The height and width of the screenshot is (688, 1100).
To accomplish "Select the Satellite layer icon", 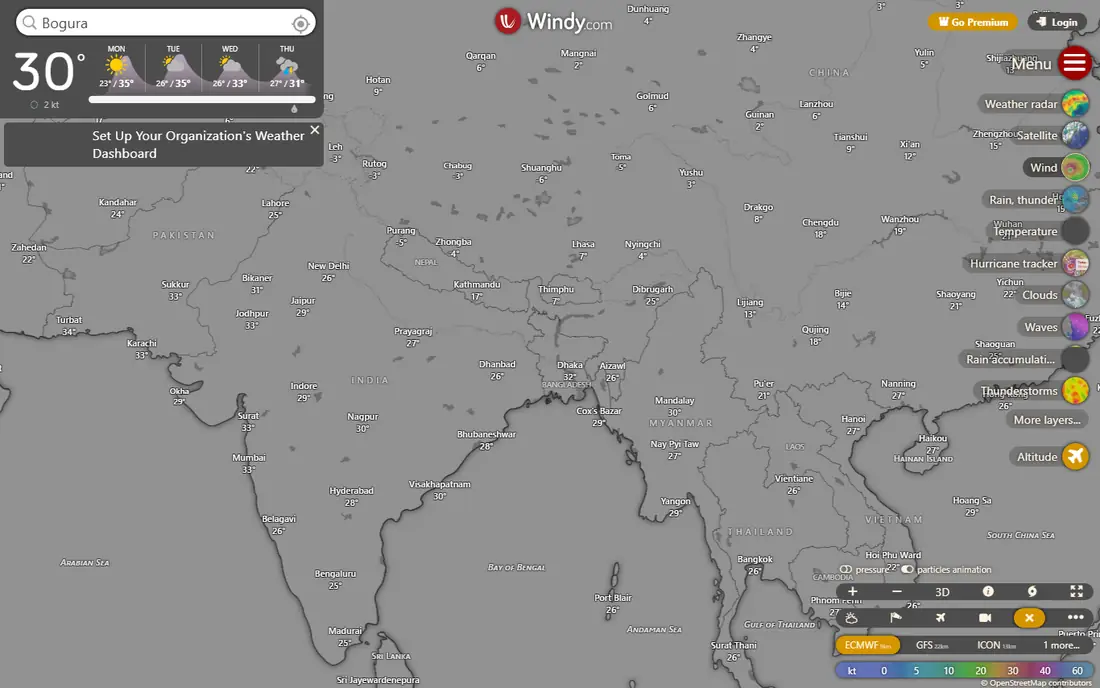I will point(1075,135).
